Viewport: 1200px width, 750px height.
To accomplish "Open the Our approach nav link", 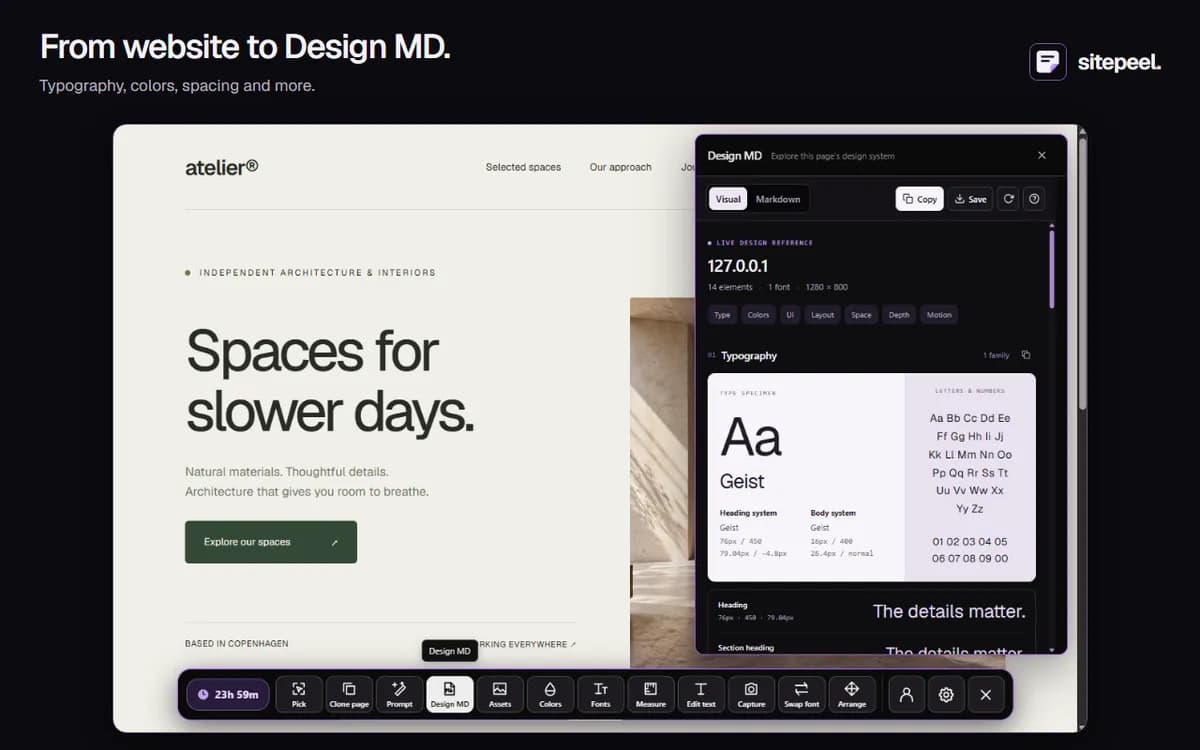I will [620, 167].
